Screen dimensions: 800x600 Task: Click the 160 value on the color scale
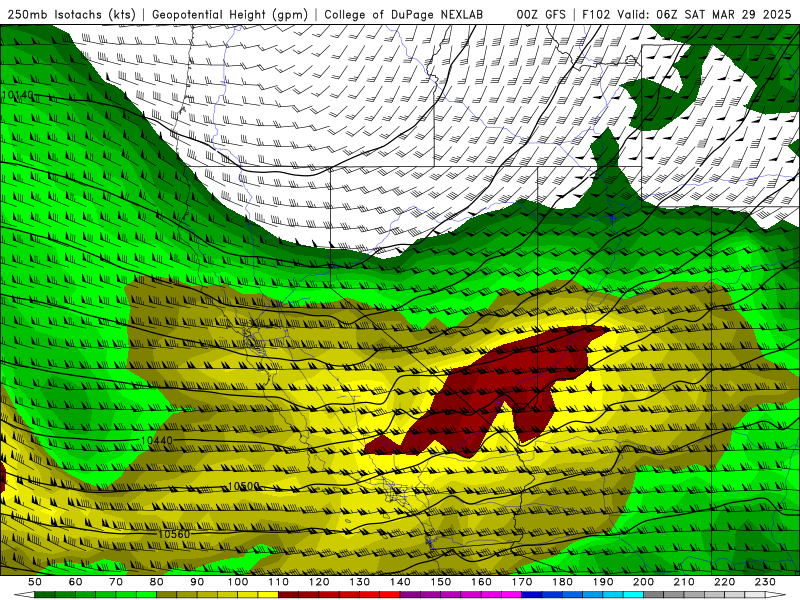click(481, 582)
